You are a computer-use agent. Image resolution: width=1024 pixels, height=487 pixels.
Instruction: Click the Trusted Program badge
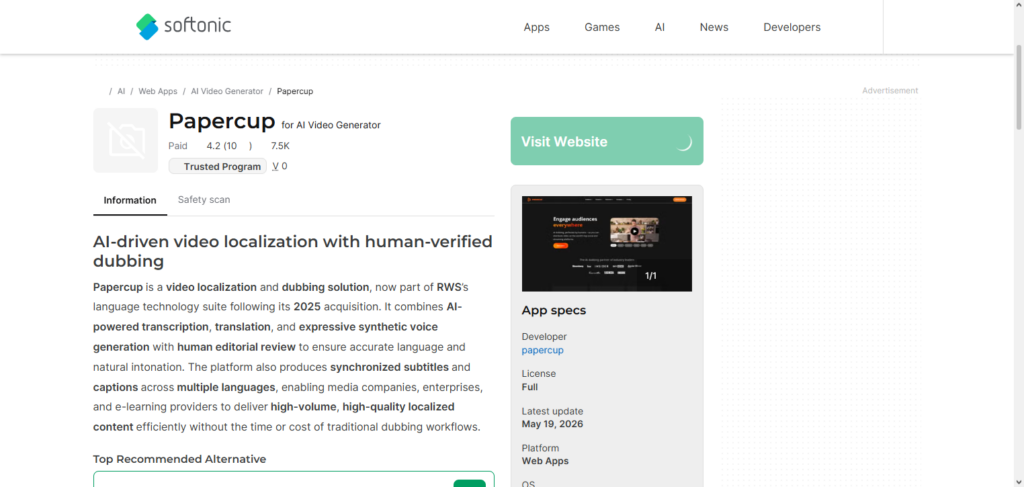pos(217,166)
